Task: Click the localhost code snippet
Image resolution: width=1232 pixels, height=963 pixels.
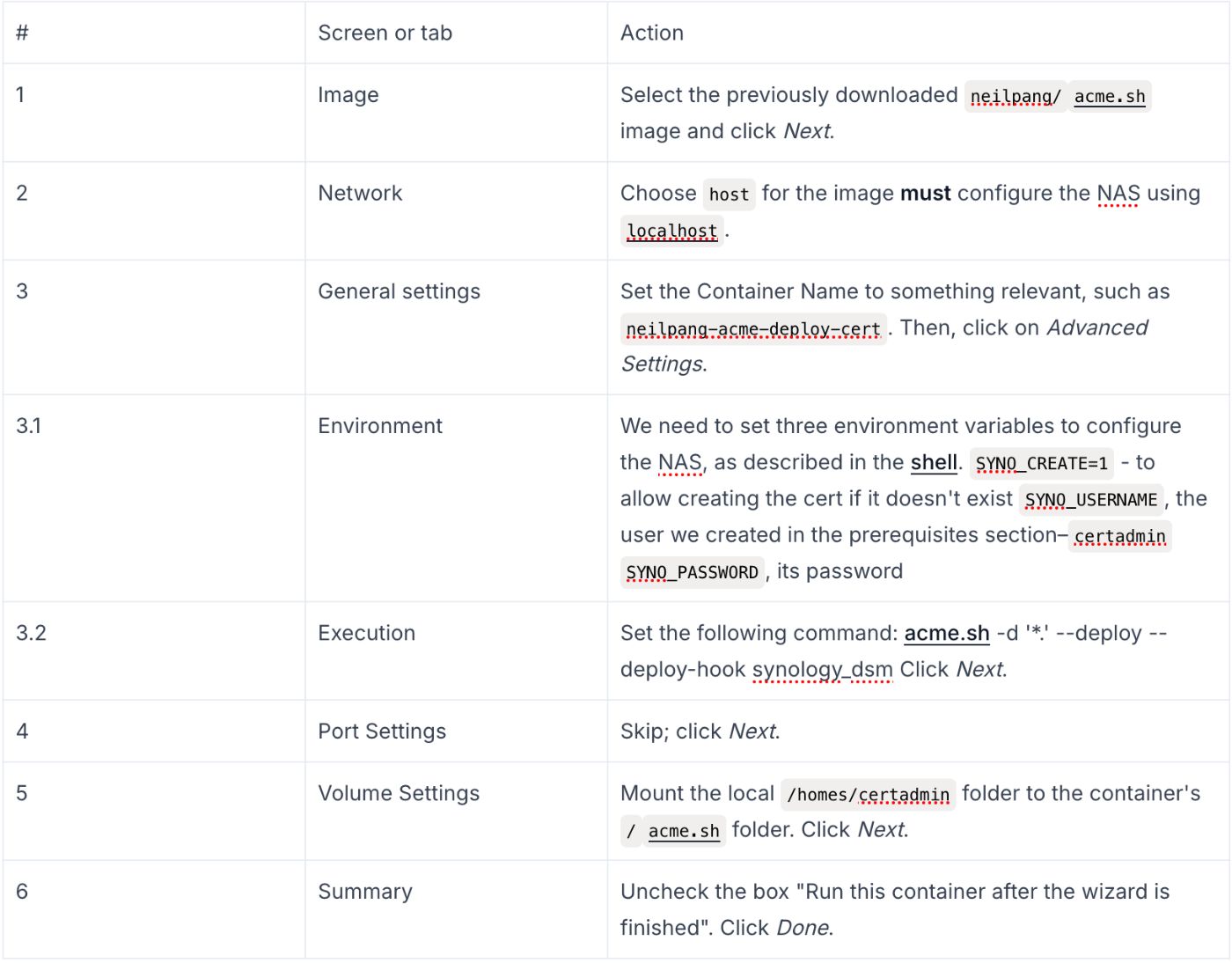Action: (671, 232)
